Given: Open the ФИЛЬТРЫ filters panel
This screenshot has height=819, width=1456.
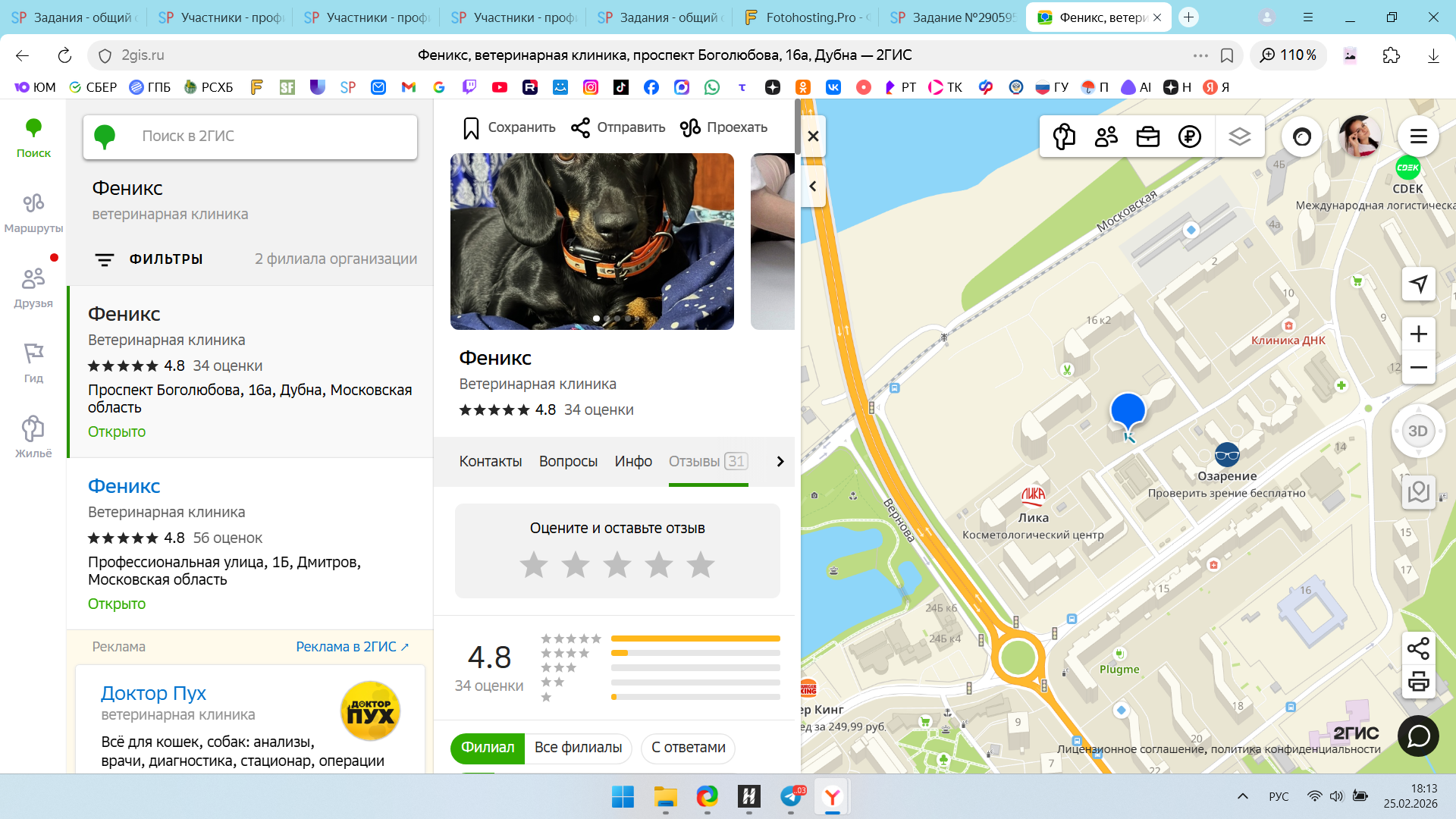Looking at the screenshot, I should [x=149, y=259].
